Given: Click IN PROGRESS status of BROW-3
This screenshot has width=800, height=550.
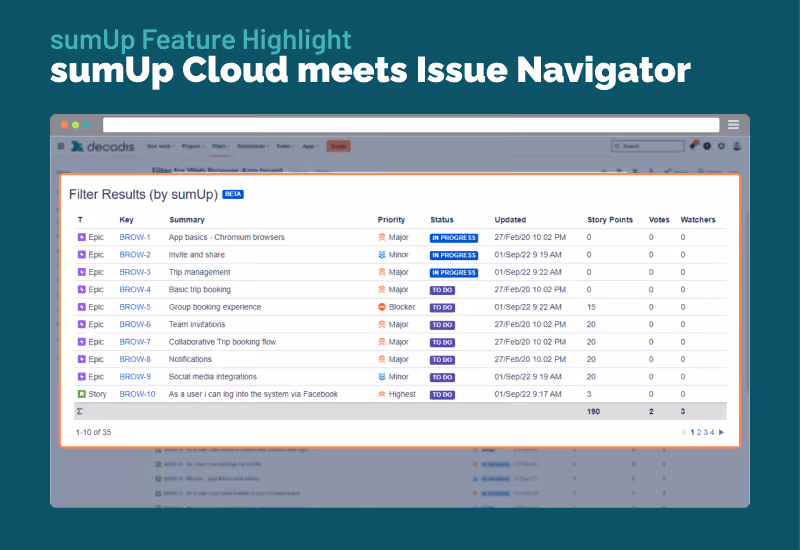Looking at the screenshot, I should tap(454, 272).
